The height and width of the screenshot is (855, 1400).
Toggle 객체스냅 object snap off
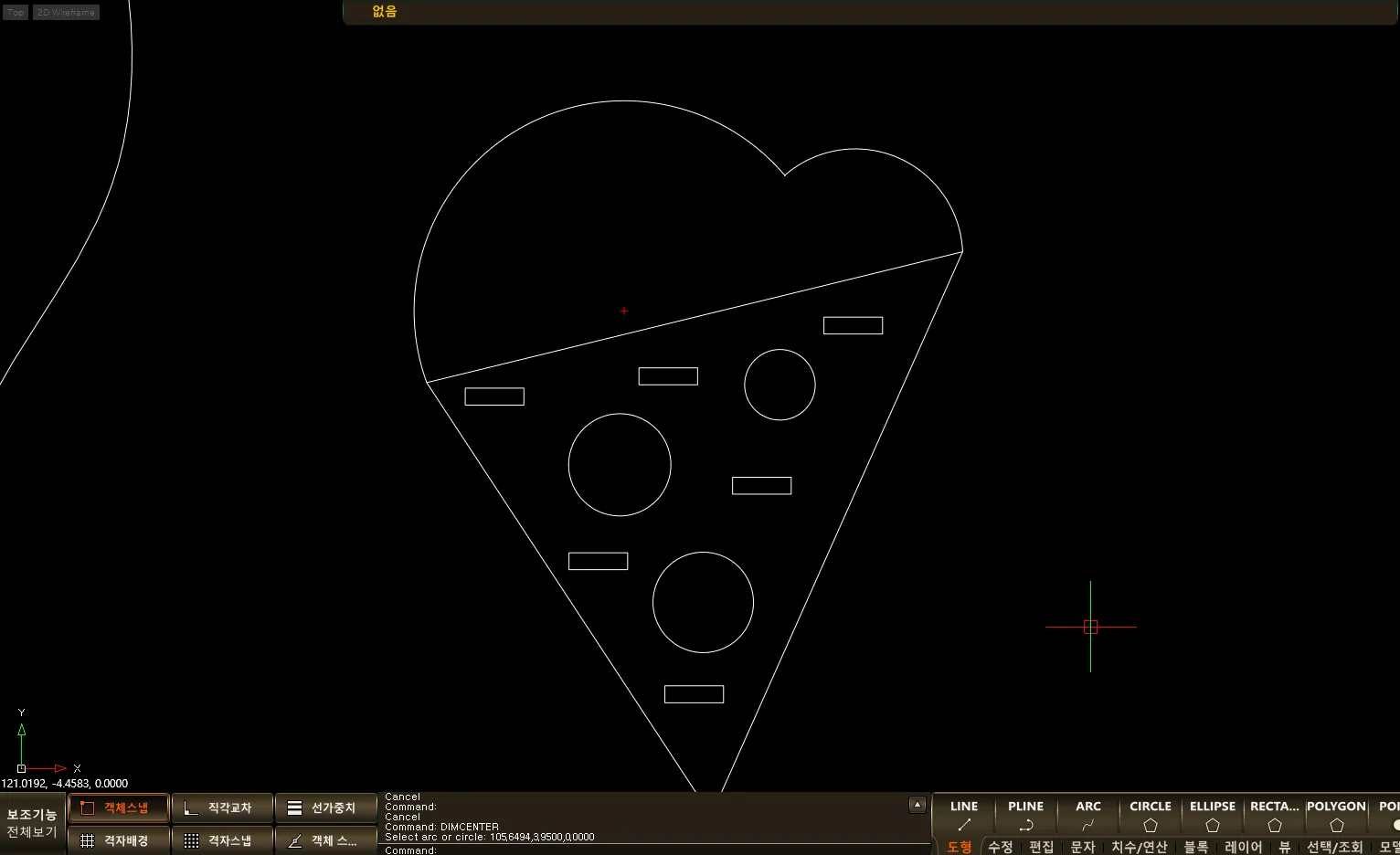119,808
